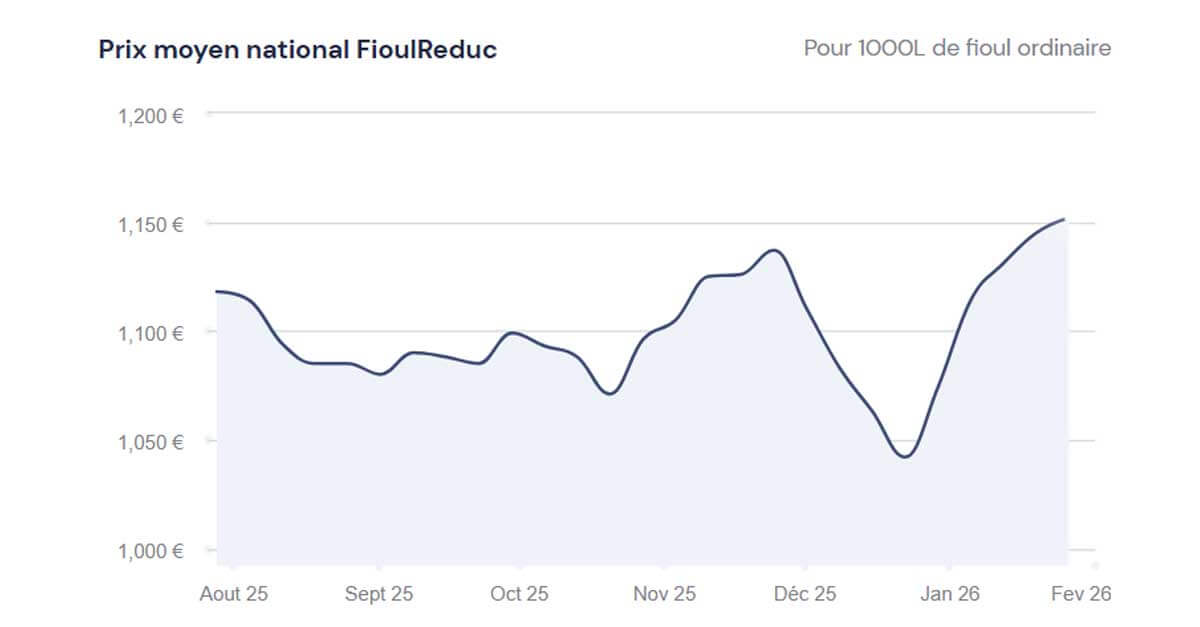
Task: Select the 1,150 € y-axis label
Action: [x=150, y=225]
